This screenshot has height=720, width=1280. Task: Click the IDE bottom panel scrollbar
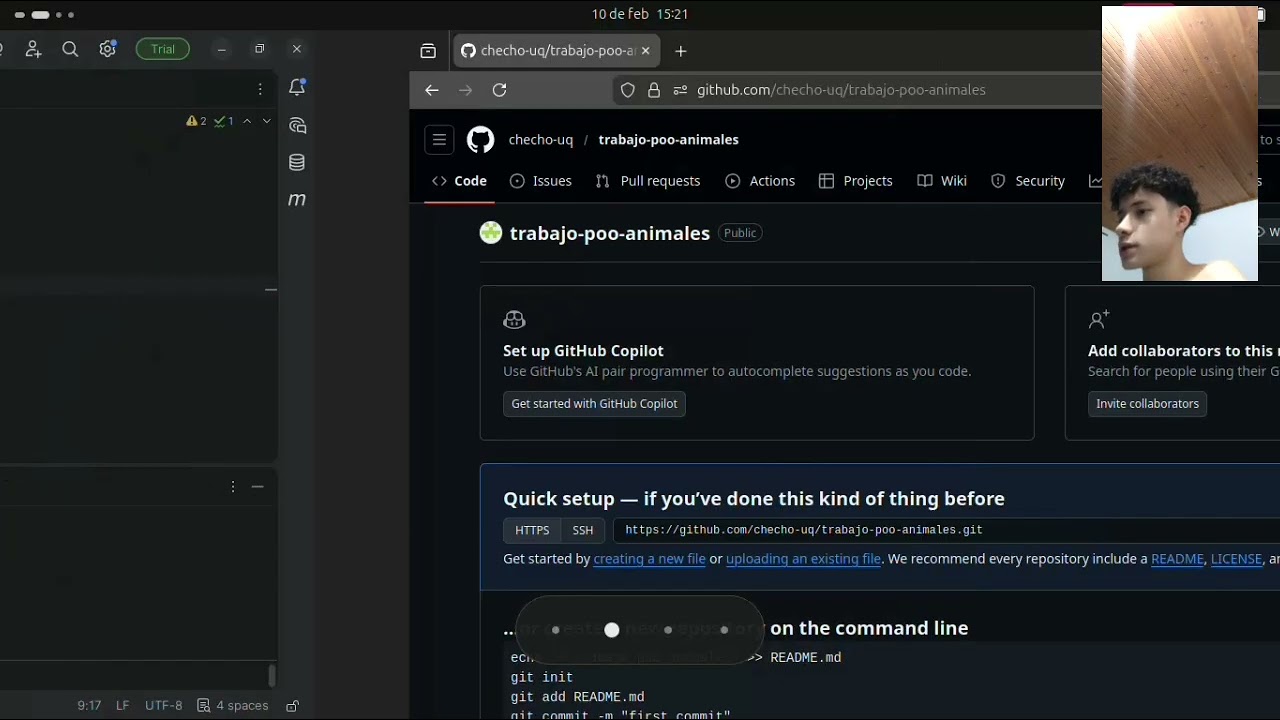pyautogui.click(x=271, y=675)
